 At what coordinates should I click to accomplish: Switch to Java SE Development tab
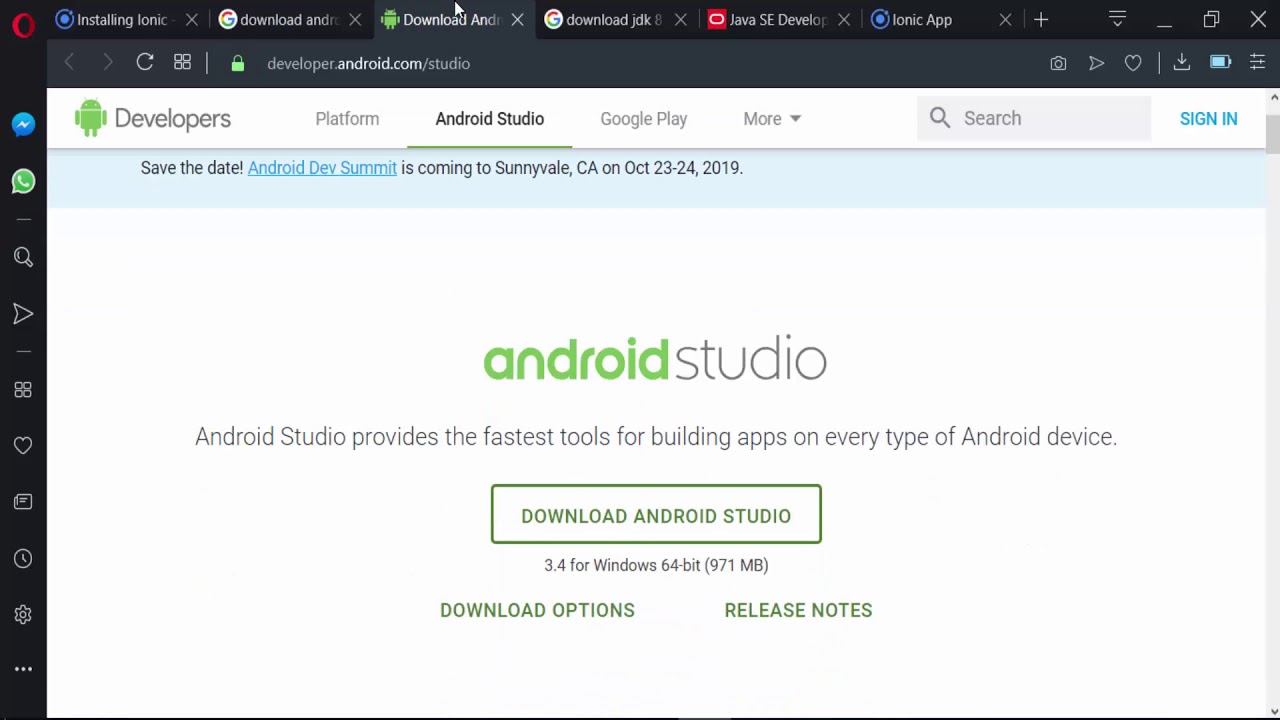tap(777, 19)
